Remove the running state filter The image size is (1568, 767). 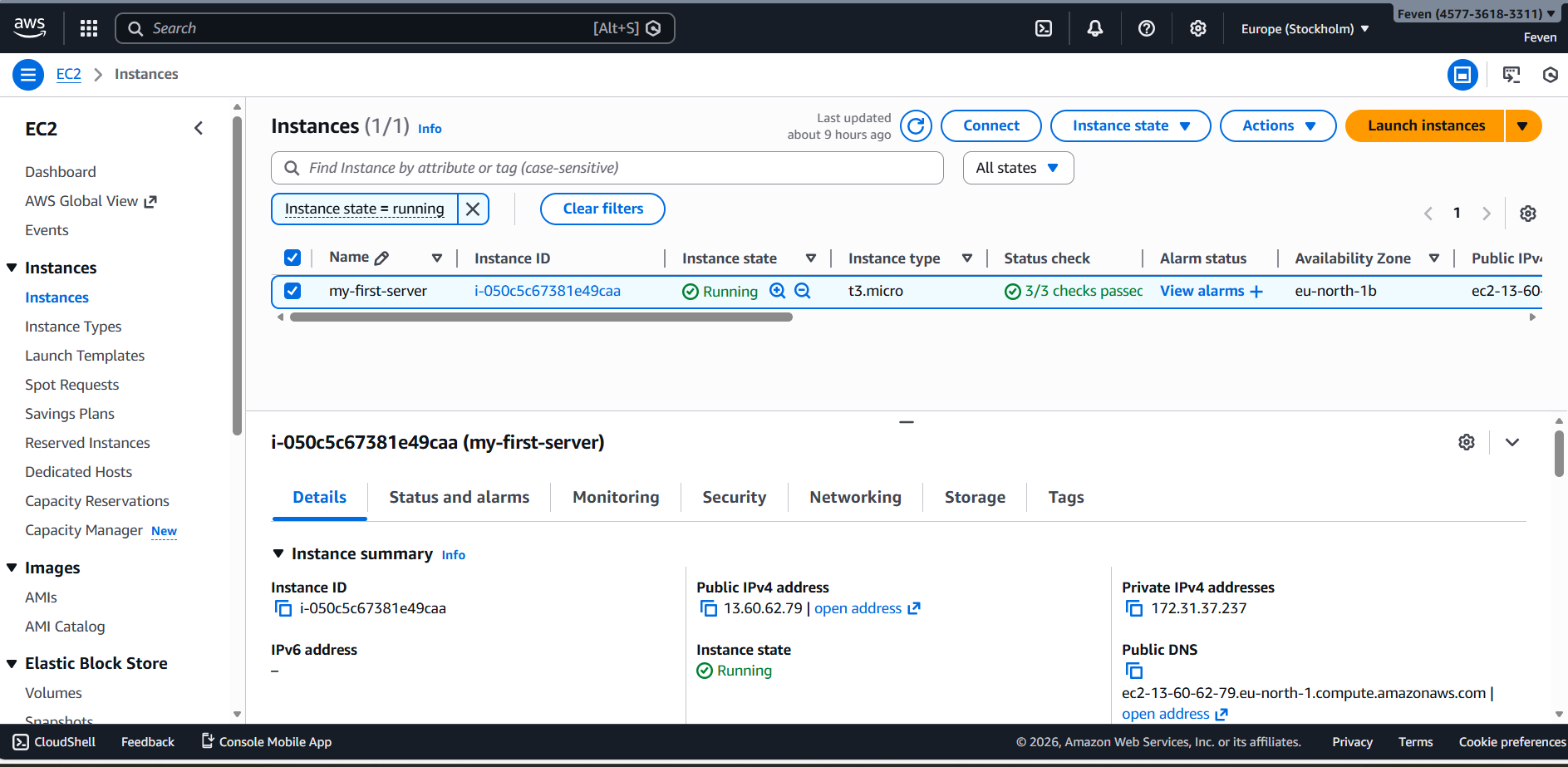[473, 209]
